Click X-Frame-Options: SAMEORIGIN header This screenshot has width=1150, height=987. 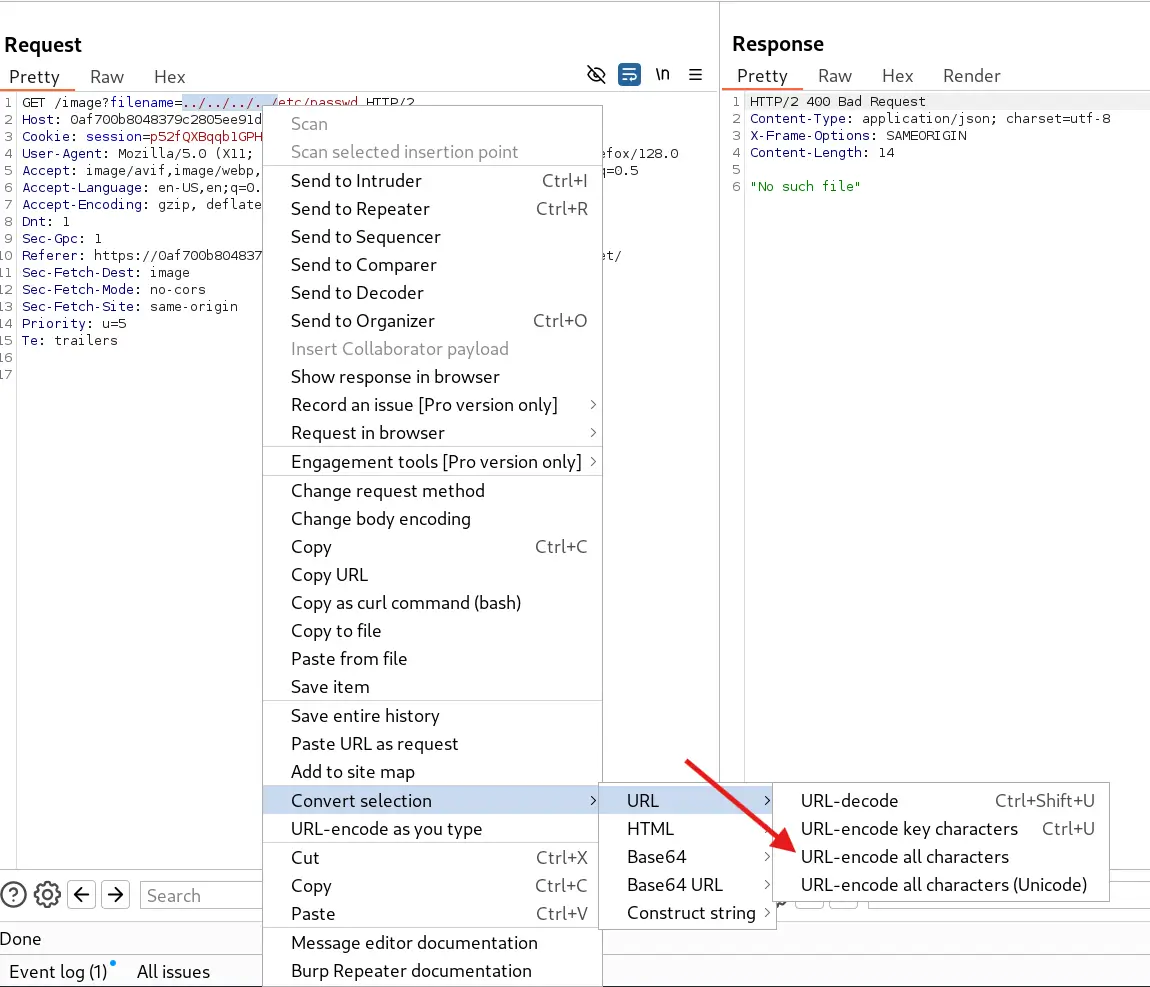(857, 136)
